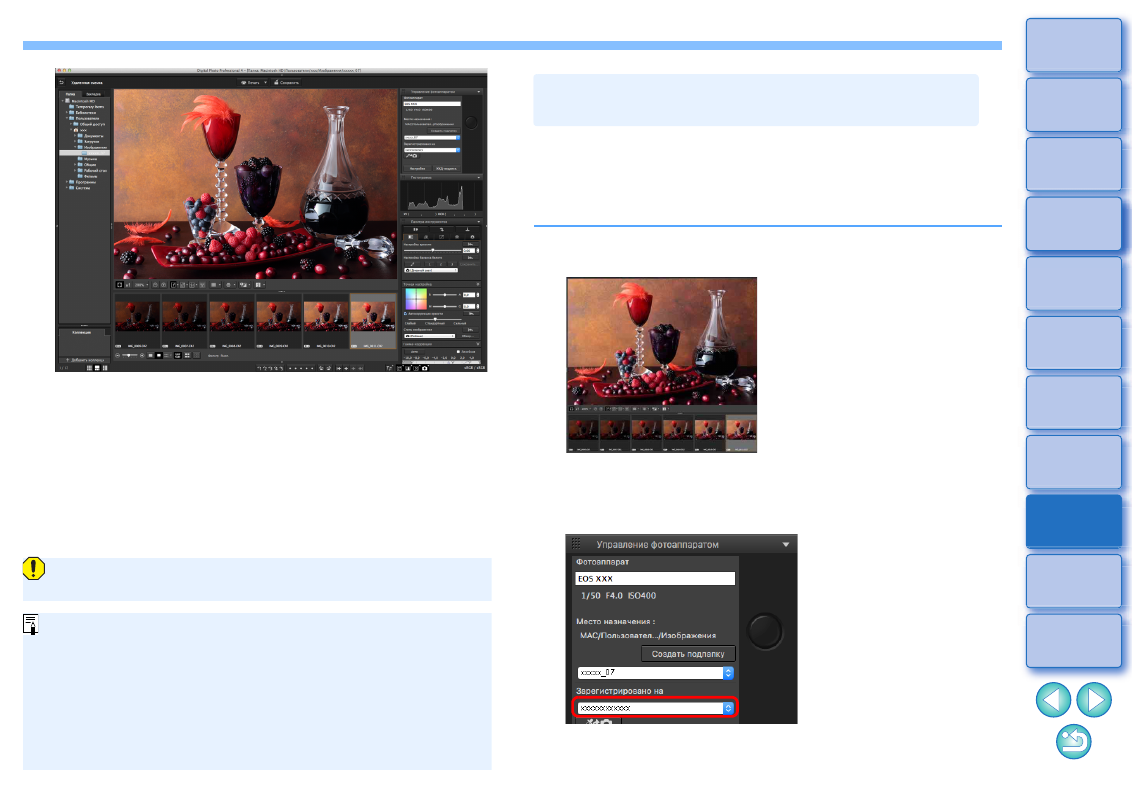Go to the next manual page arrow

(1094, 700)
